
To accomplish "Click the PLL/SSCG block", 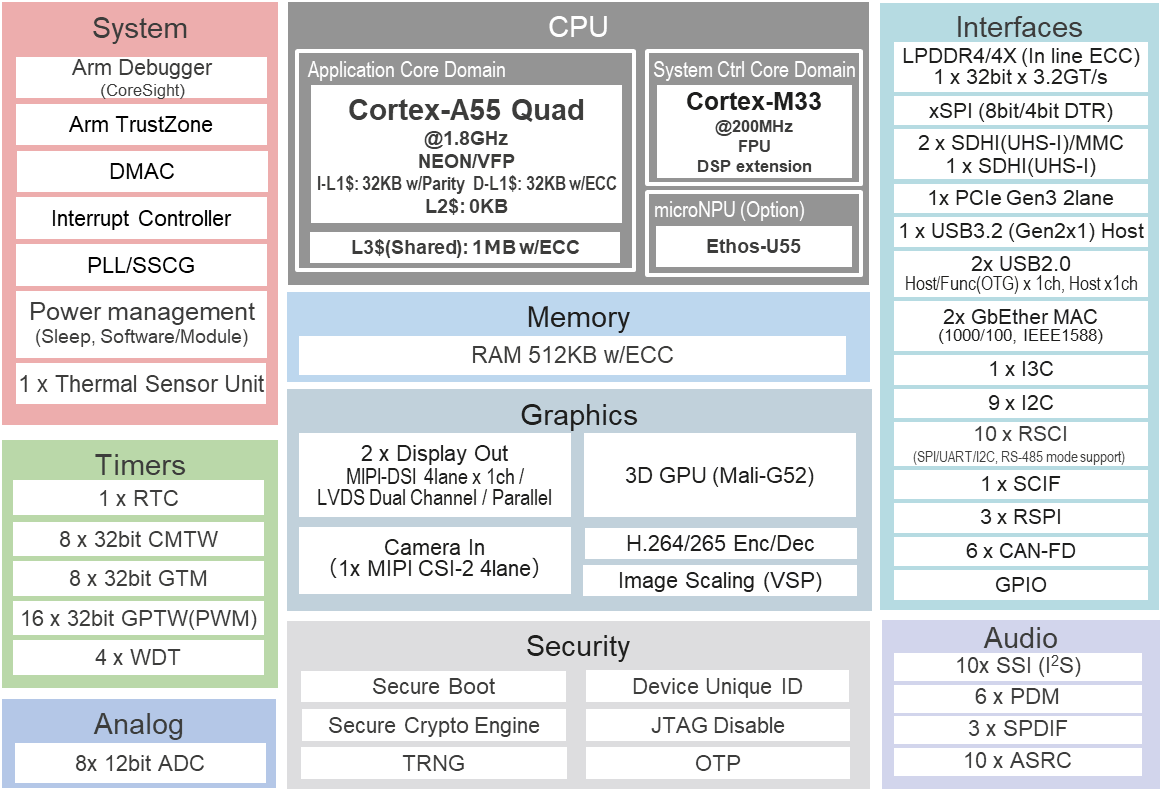I will (x=141, y=265).
